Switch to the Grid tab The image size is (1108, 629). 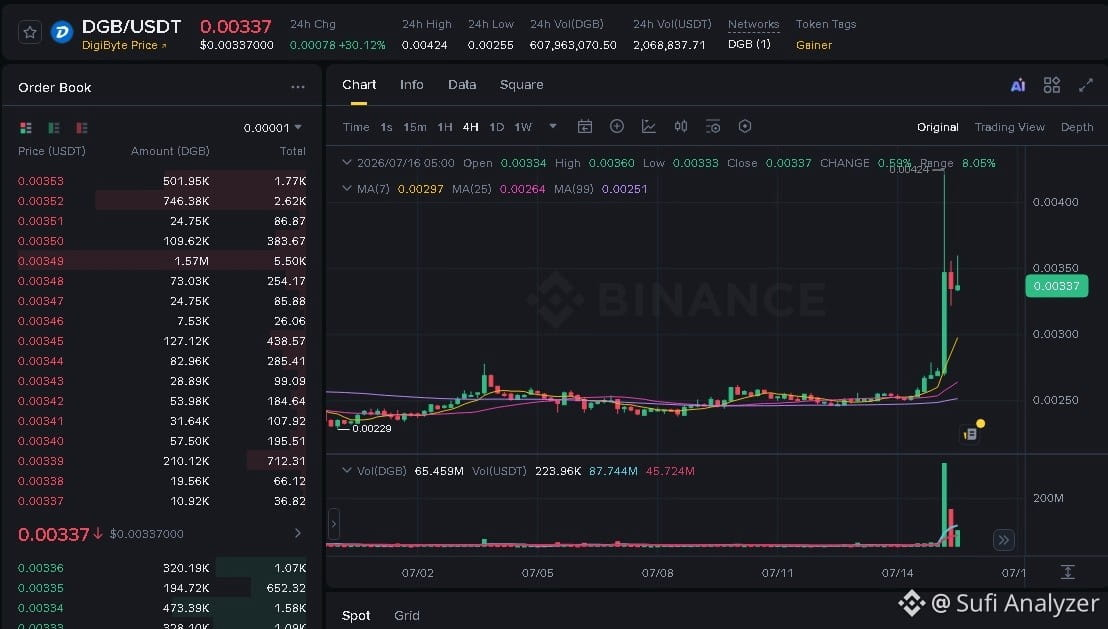point(407,616)
